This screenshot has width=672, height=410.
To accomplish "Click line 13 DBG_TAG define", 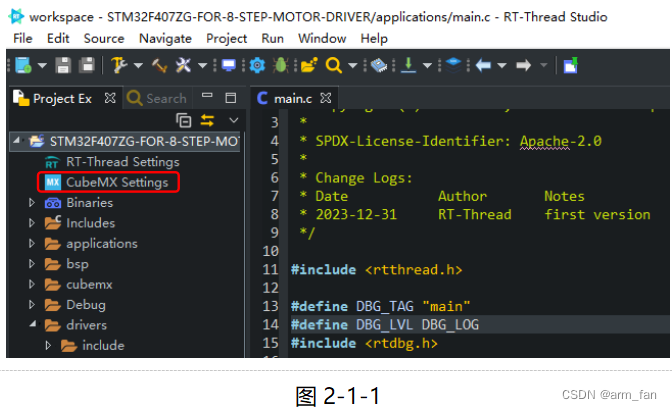I will point(380,306).
